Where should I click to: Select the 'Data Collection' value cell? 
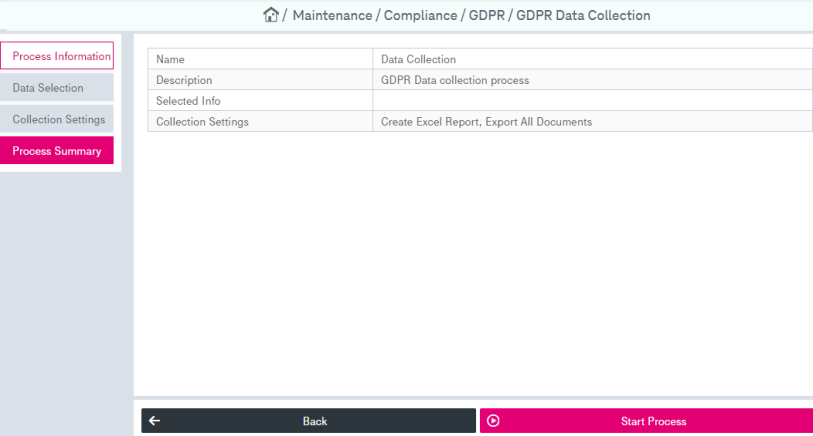click(593, 59)
